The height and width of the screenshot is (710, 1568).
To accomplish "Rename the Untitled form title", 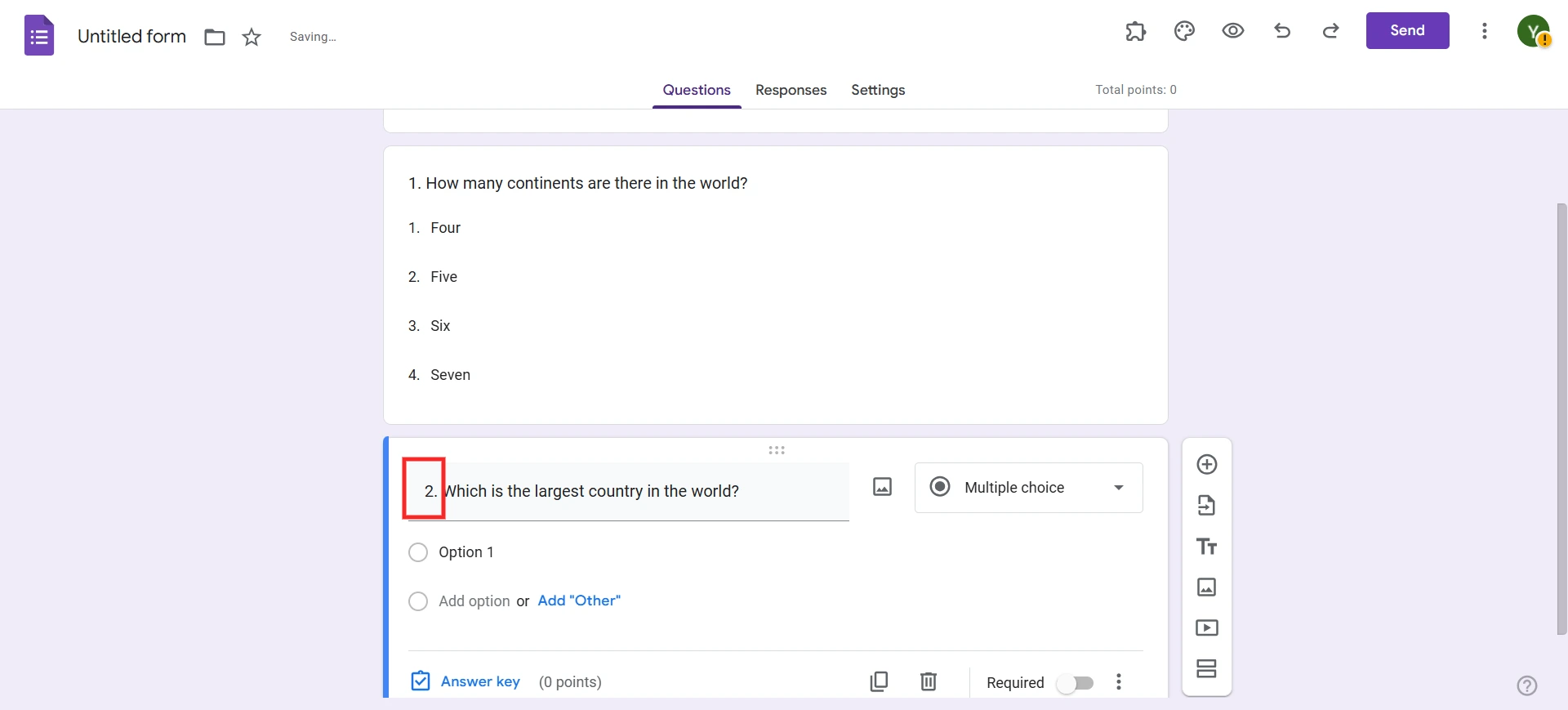I will pos(131,36).
